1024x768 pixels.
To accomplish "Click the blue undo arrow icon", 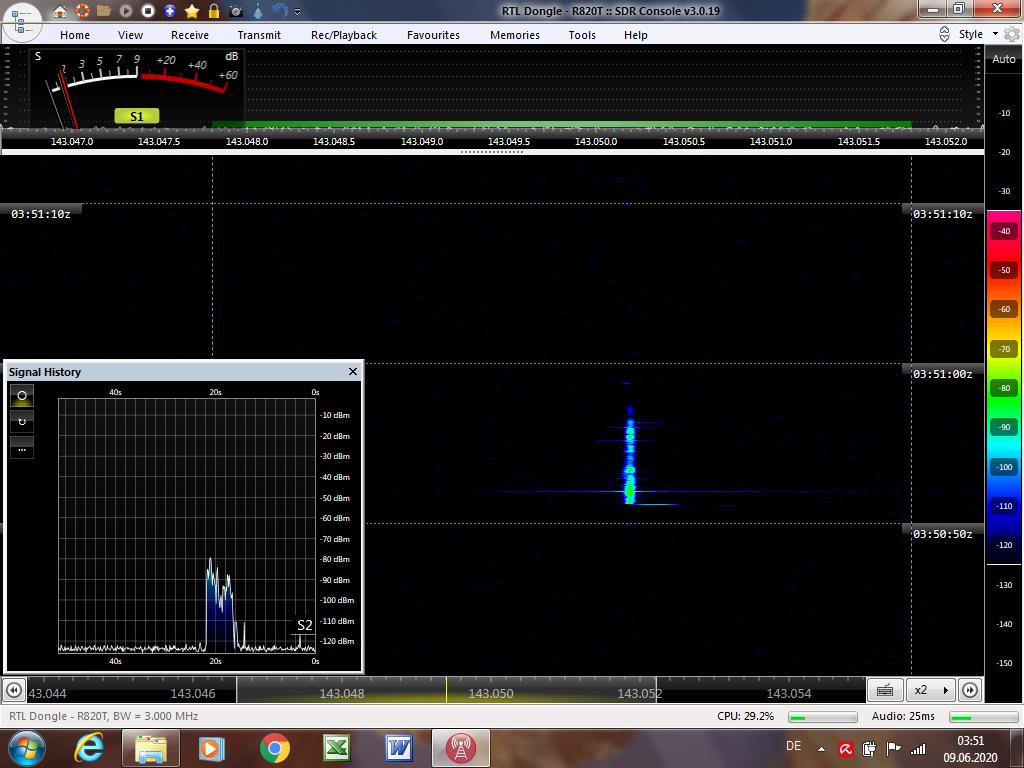I will [x=280, y=10].
